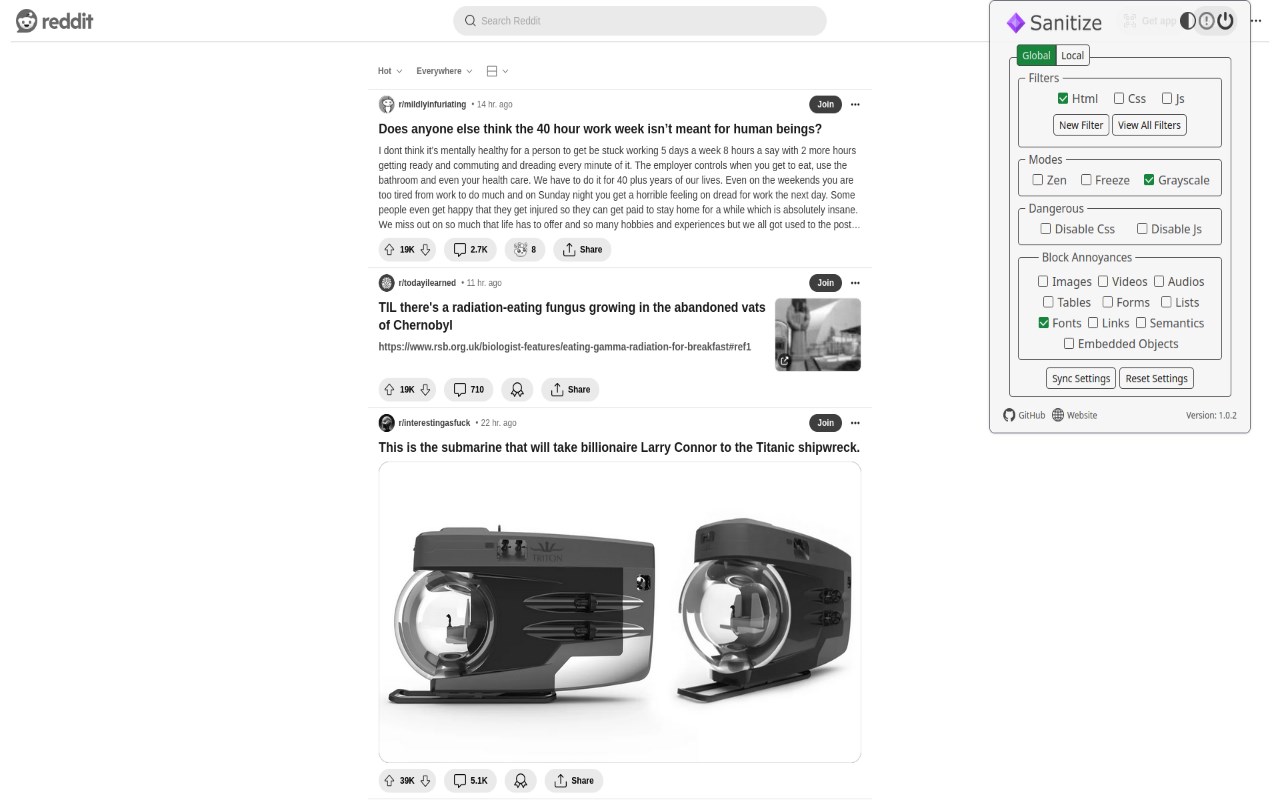
Task: Click the Search Reddit input field
Action: click(640, 21)
